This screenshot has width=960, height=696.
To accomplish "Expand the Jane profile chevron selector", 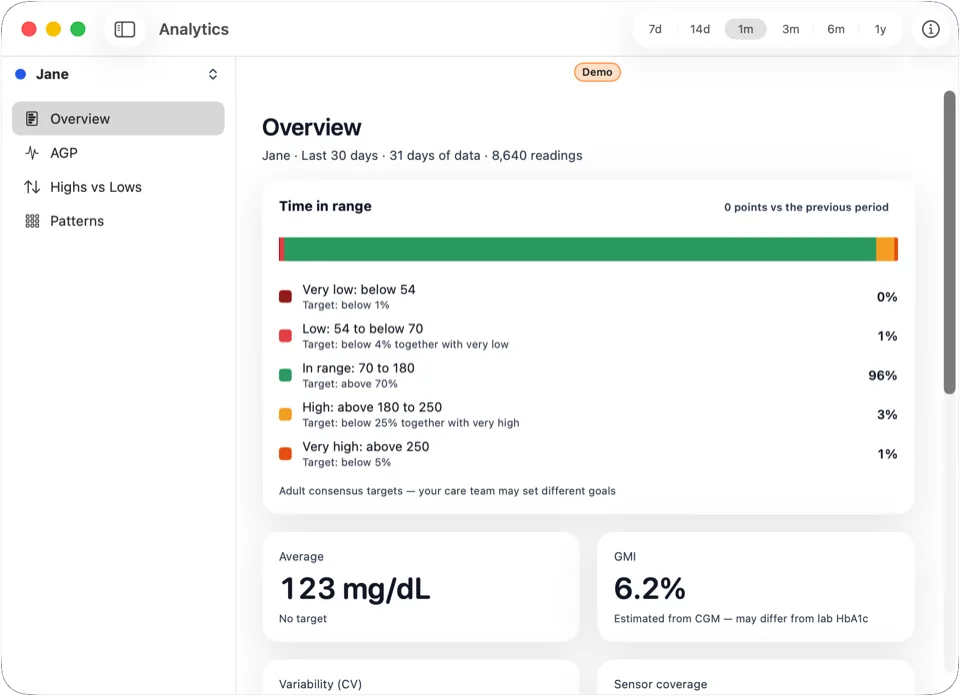I will (x=212, y=74).
